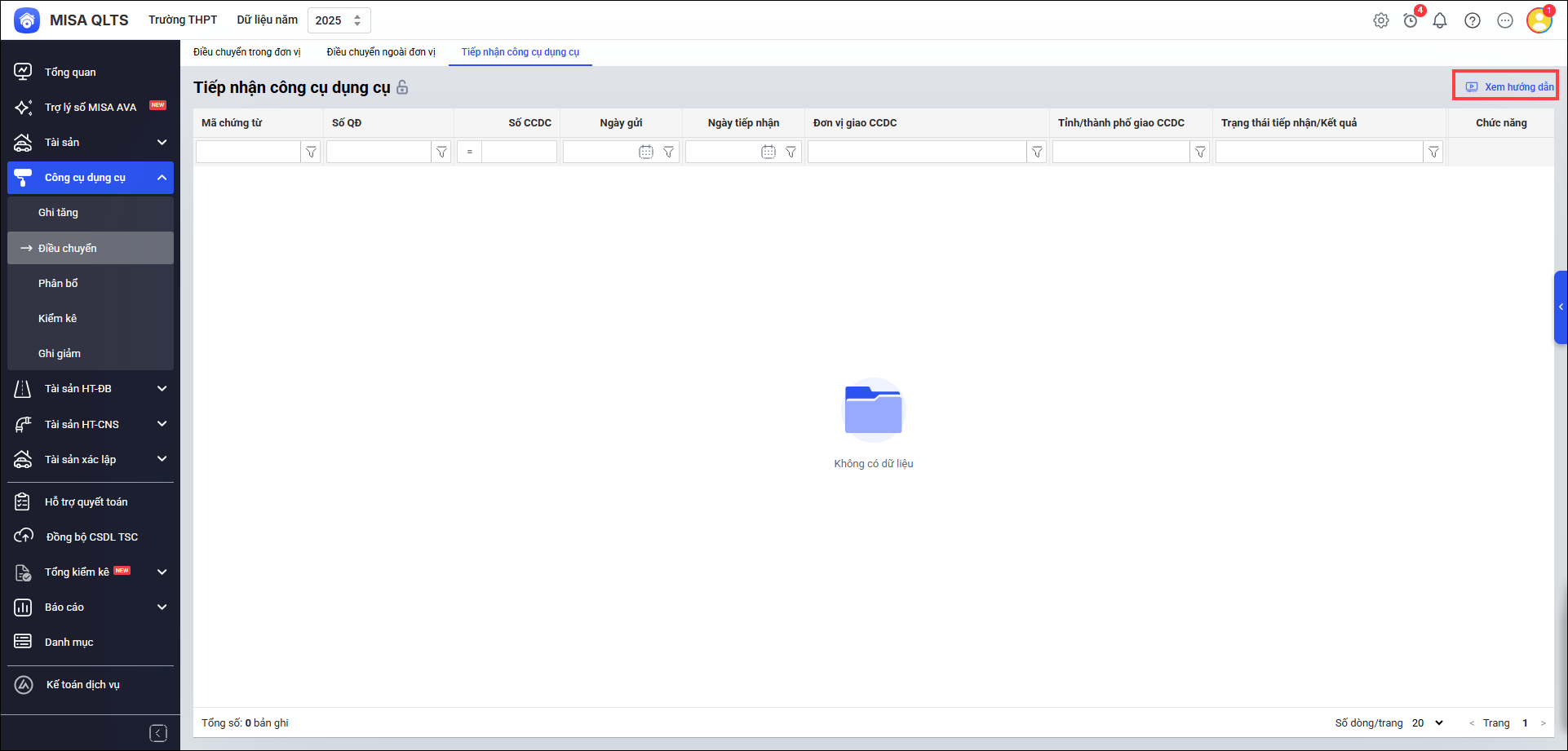
Task: Go to the previous page arrow
Action: (x=1472, y=723)
